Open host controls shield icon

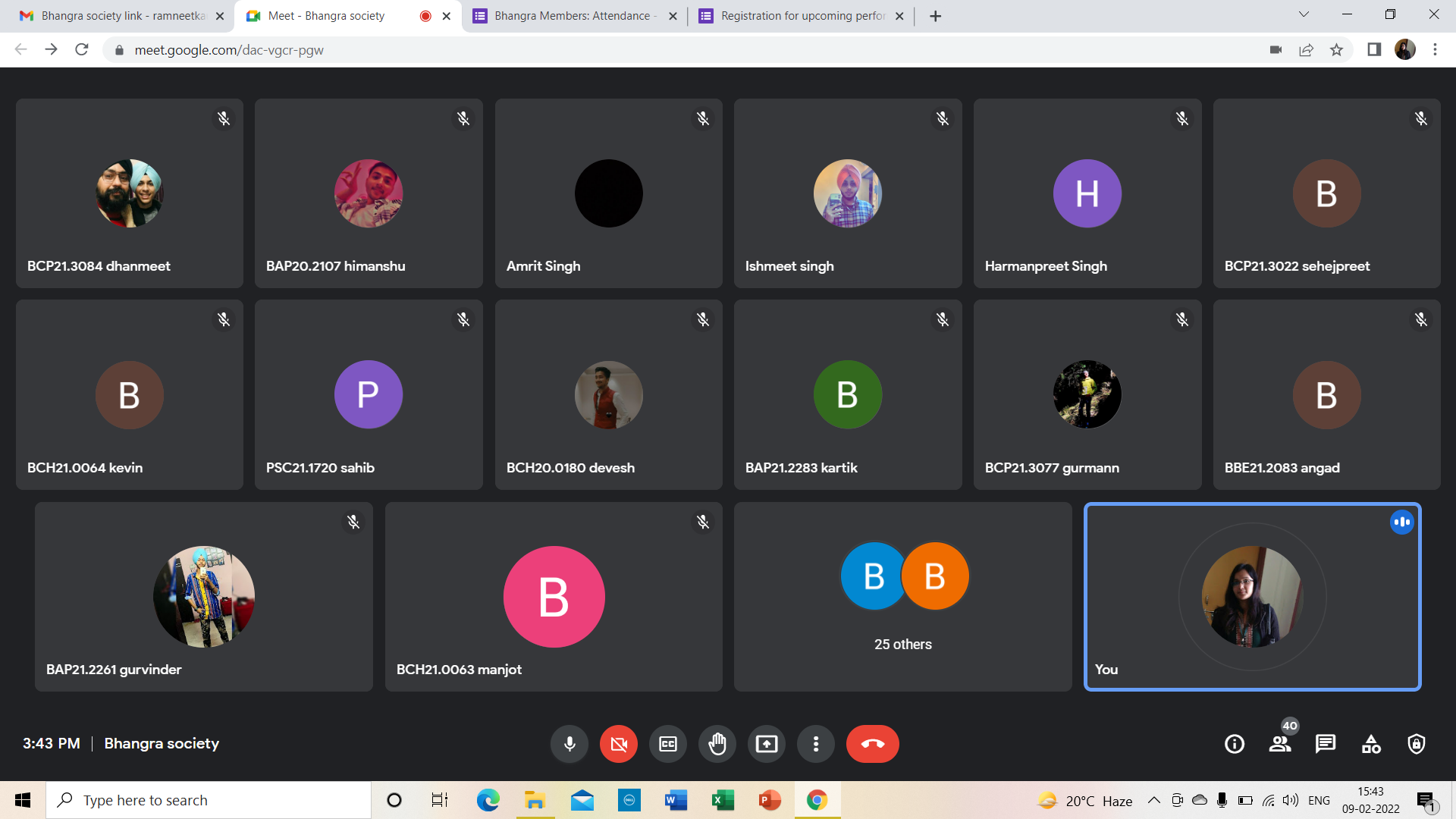click(1417, 744)
